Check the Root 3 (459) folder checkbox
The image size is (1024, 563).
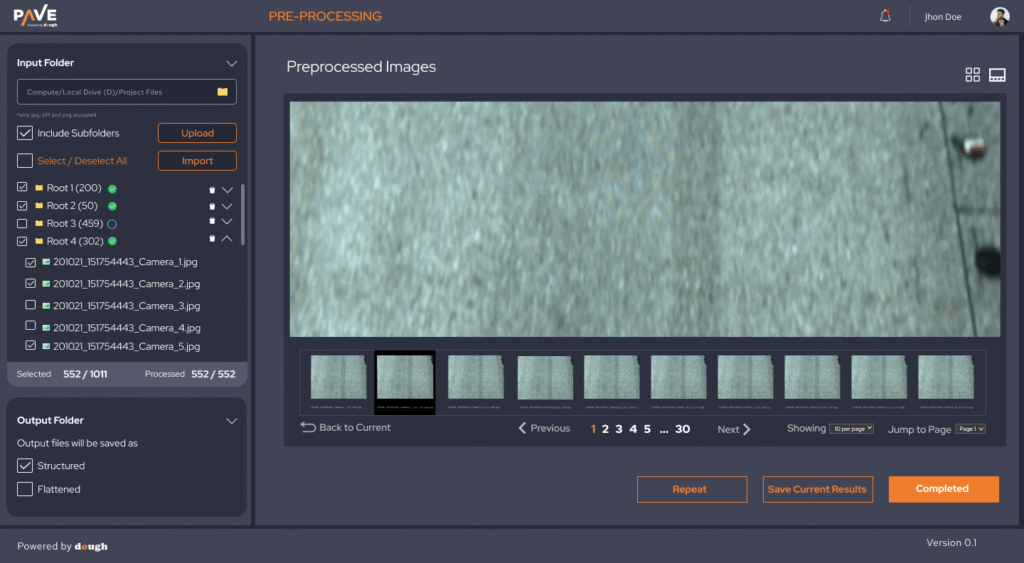click(23, 223)
